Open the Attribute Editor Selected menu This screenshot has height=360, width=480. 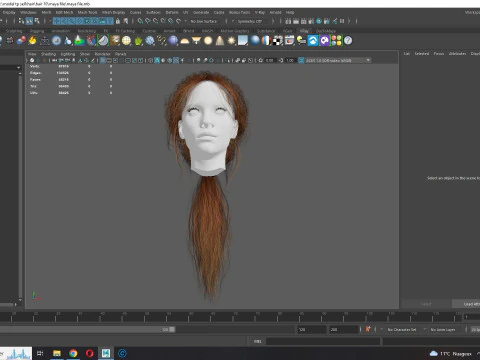(x=422, y=53)
